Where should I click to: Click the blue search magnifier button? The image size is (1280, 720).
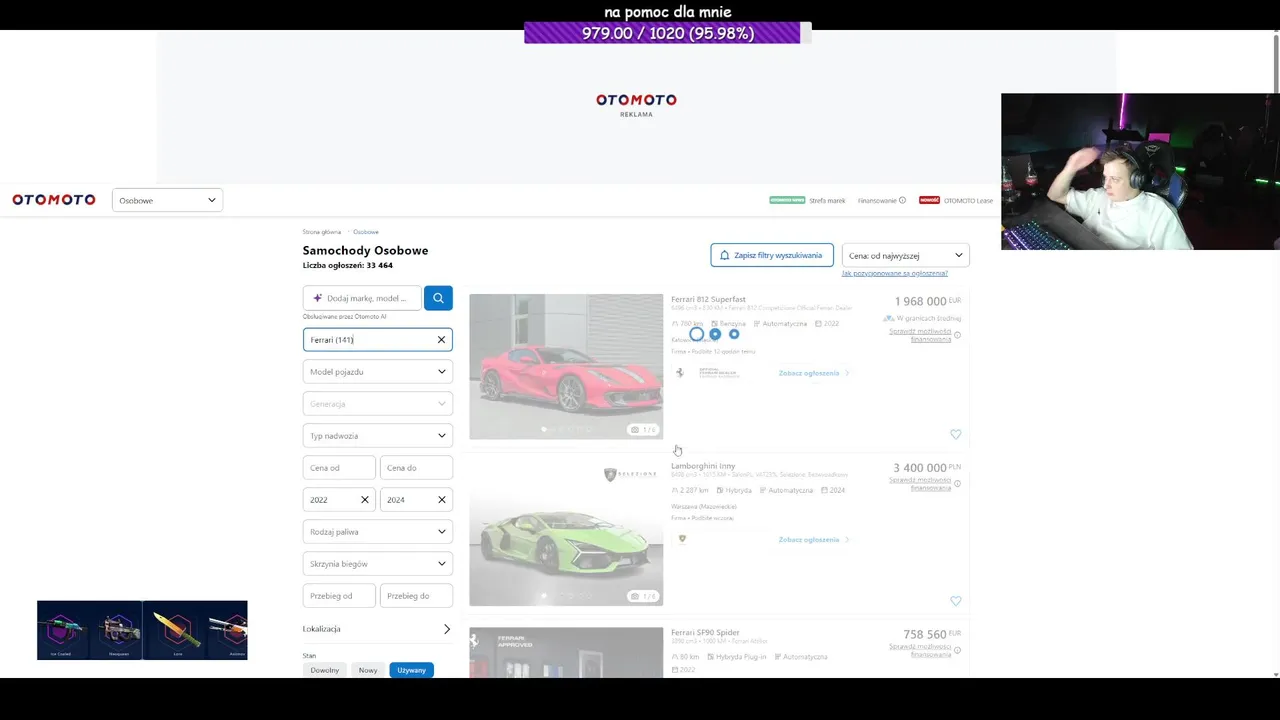click(438, 298)
